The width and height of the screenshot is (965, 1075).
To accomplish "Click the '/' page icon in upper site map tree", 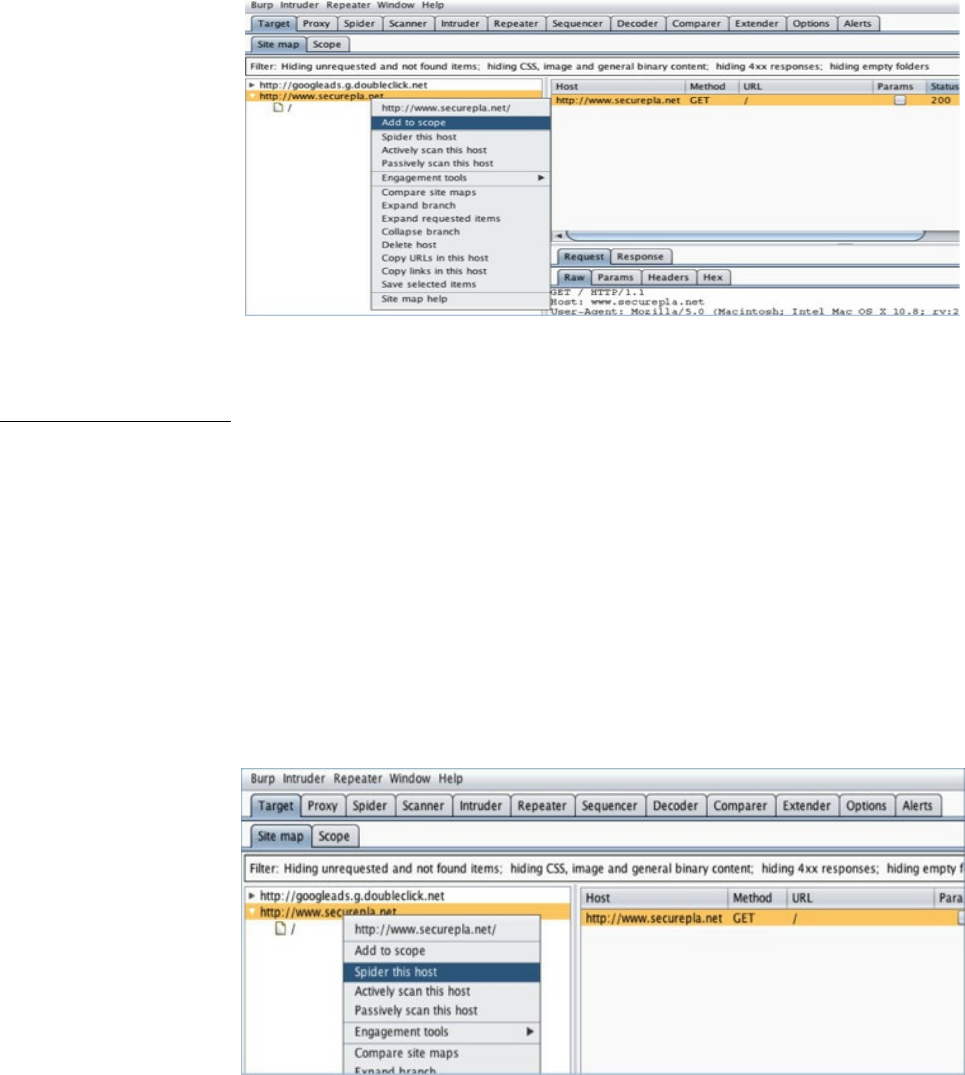I will 278,108.
